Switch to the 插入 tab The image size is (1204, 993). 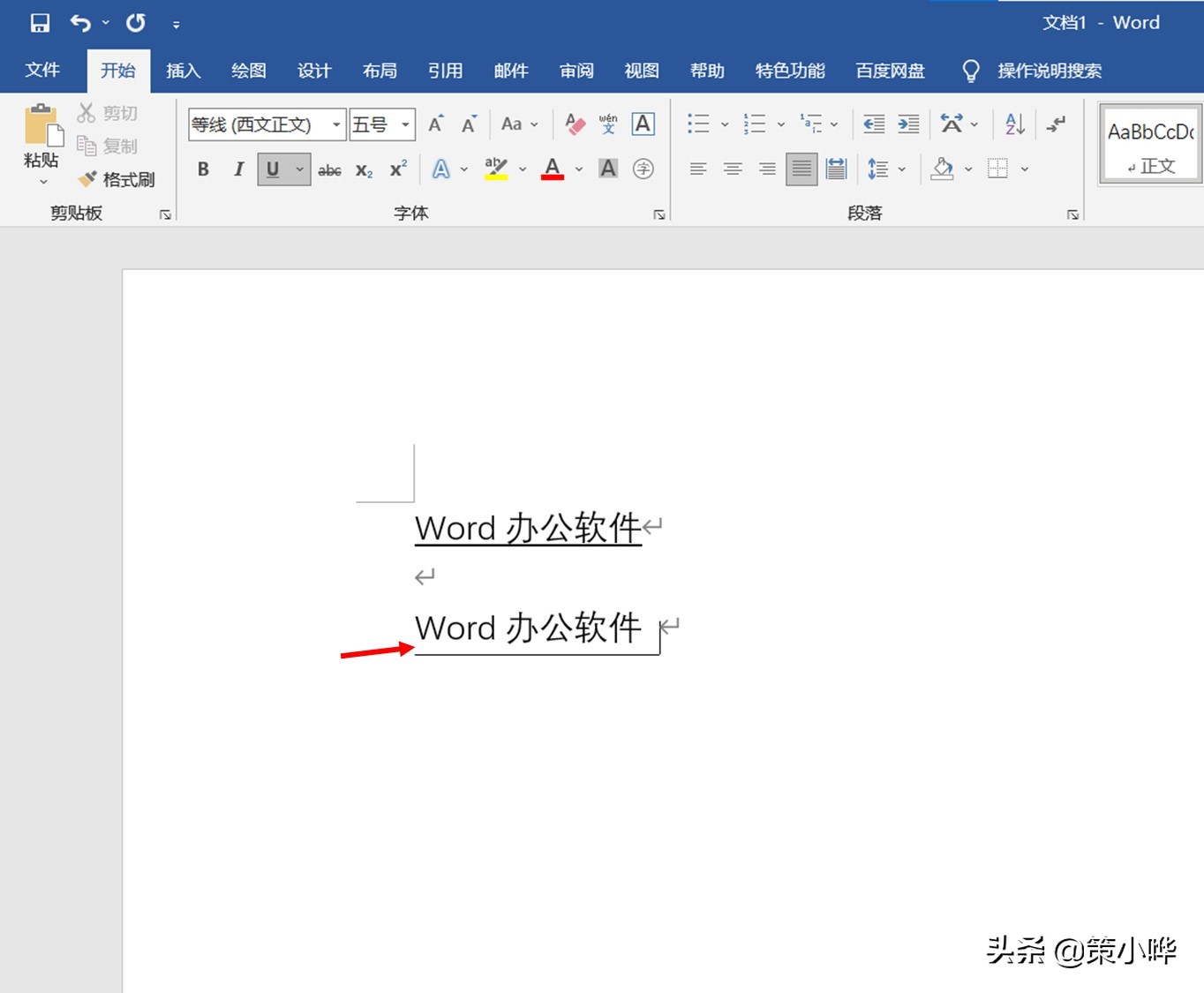tap(184, 71)
